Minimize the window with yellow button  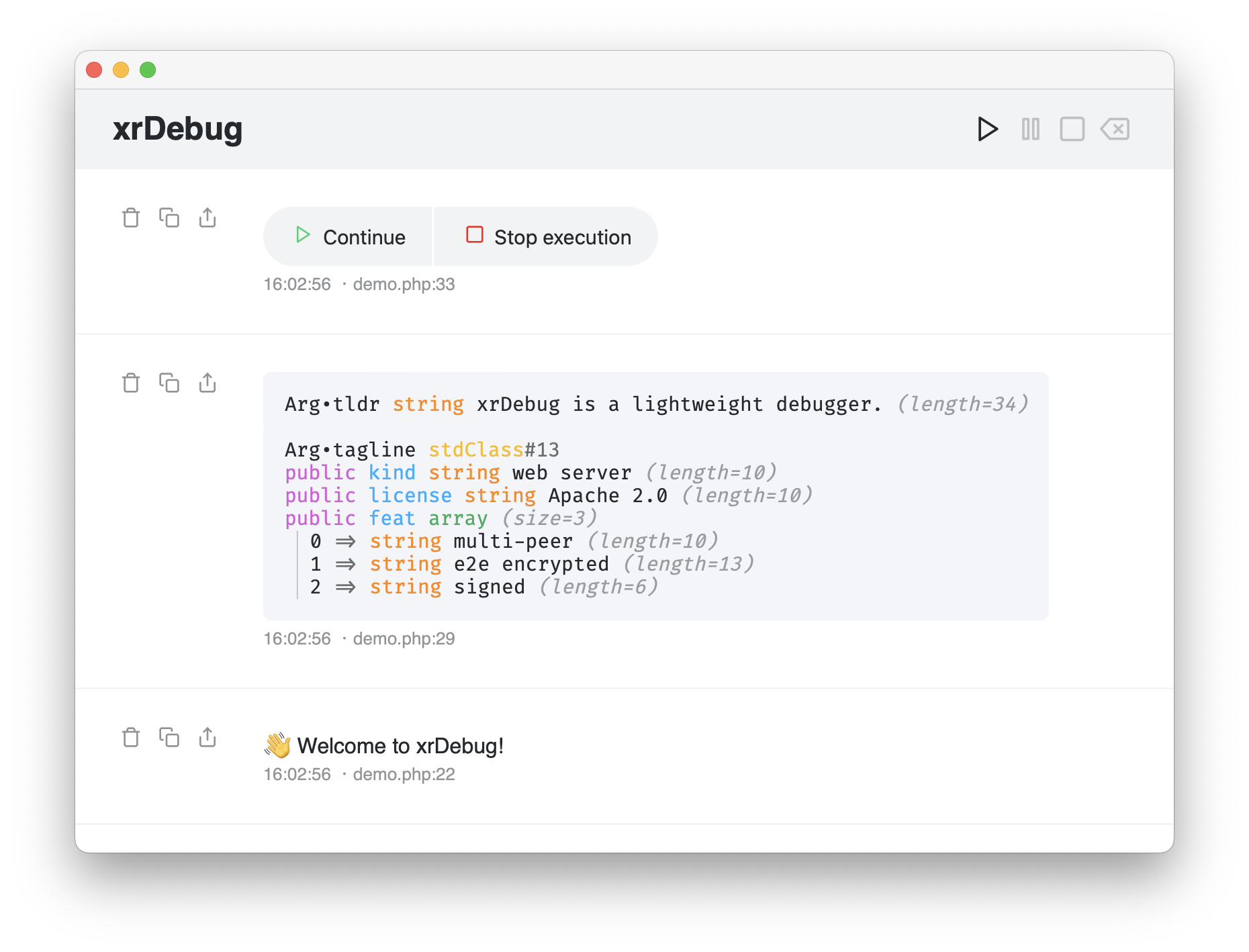click(121, 70)
